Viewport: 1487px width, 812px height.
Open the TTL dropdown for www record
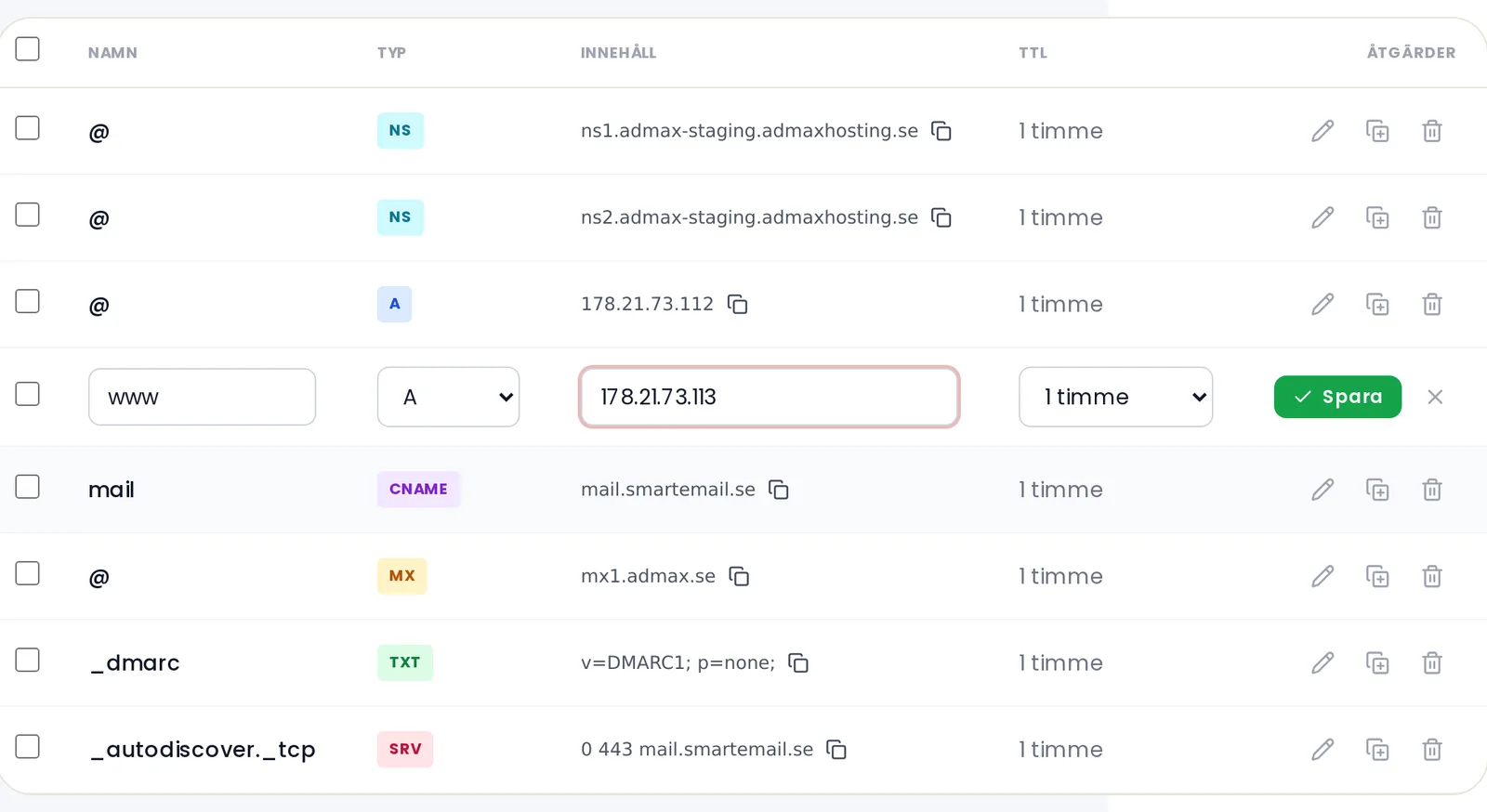click(x=1115, y=397)
